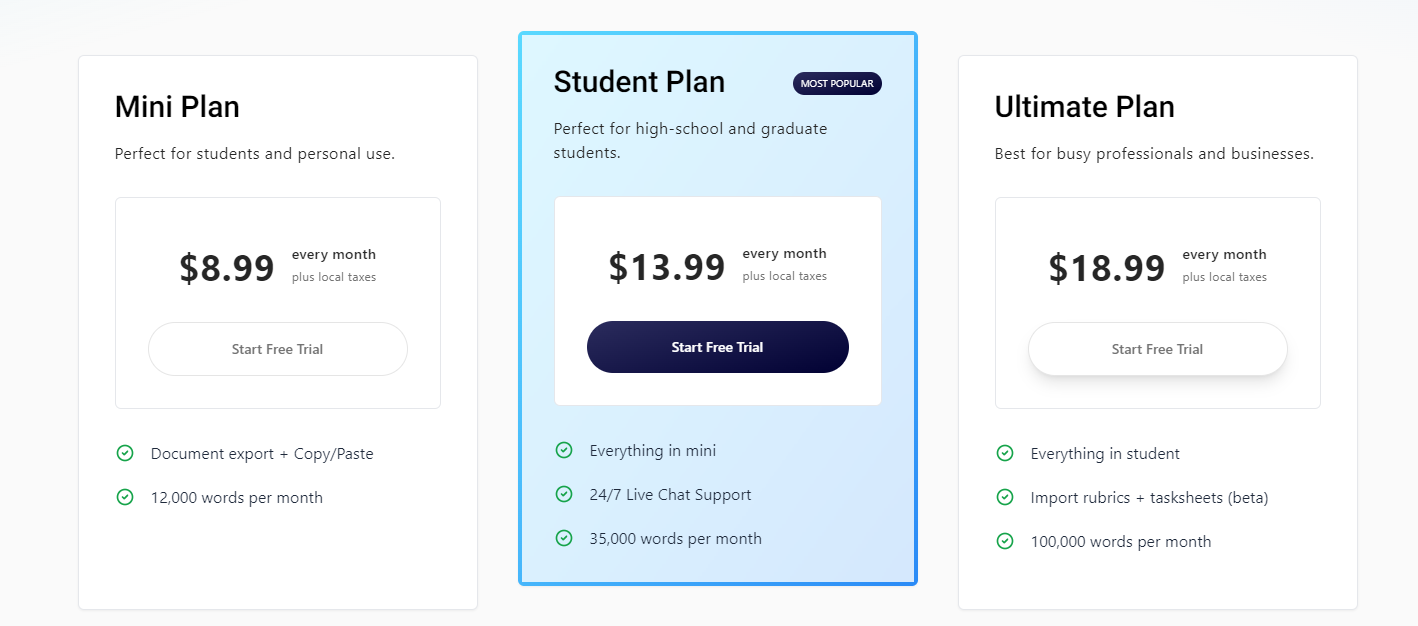Click the 24/7 Live Chat Support text
Screen dimensions: 1418x626
point(670,494)
